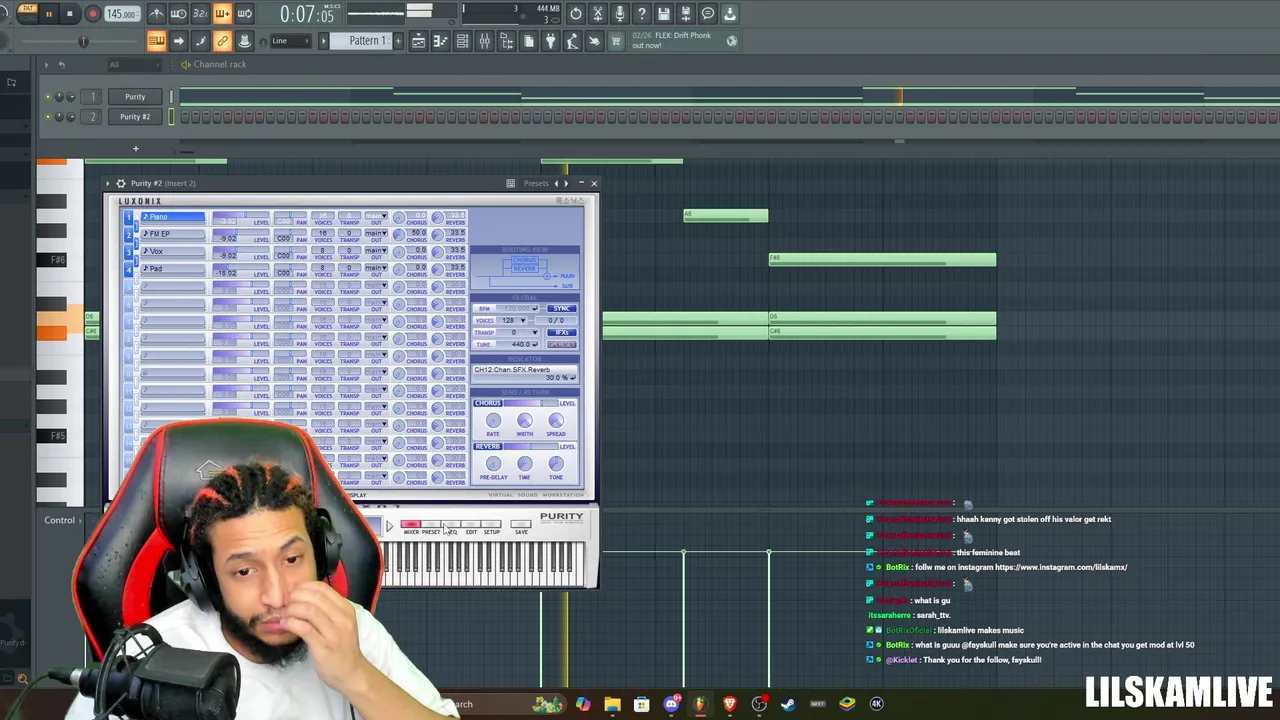Toggle the 3-2-1 countdown before recording

[x=200, y=14]
